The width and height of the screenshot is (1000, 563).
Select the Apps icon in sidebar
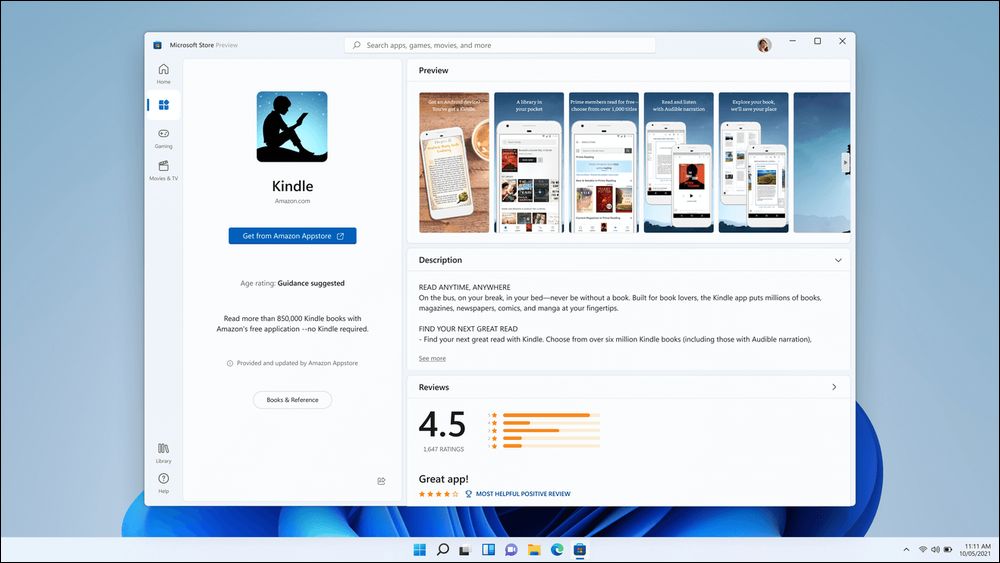(x=163, y=105)
